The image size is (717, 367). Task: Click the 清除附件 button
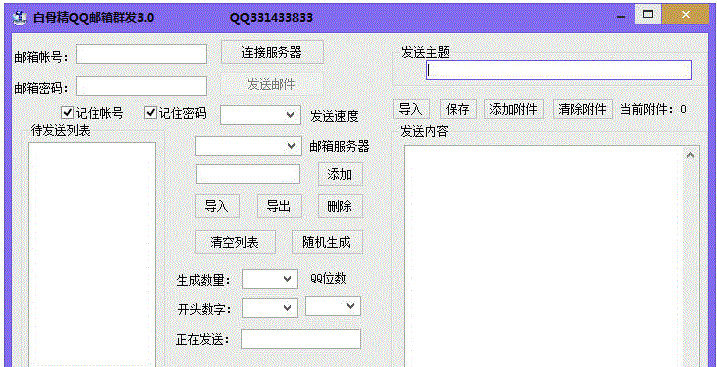point(583,109)
